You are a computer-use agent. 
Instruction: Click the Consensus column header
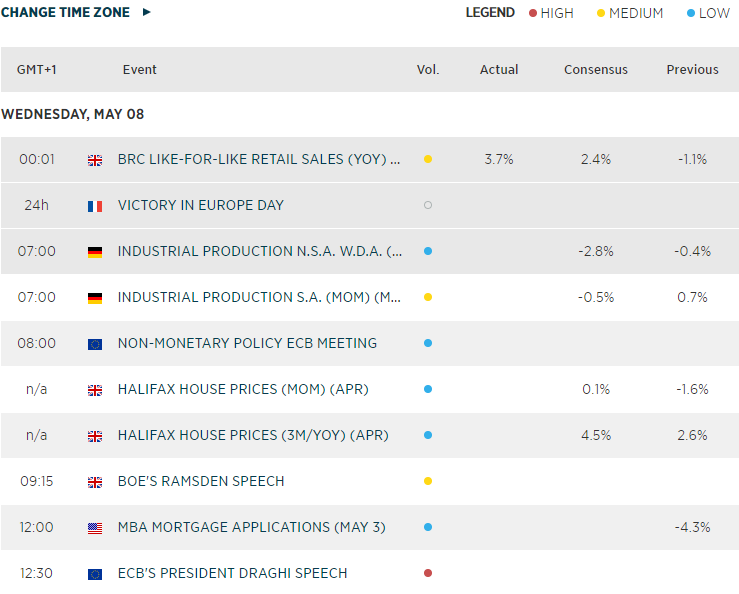tap(596, 70)
